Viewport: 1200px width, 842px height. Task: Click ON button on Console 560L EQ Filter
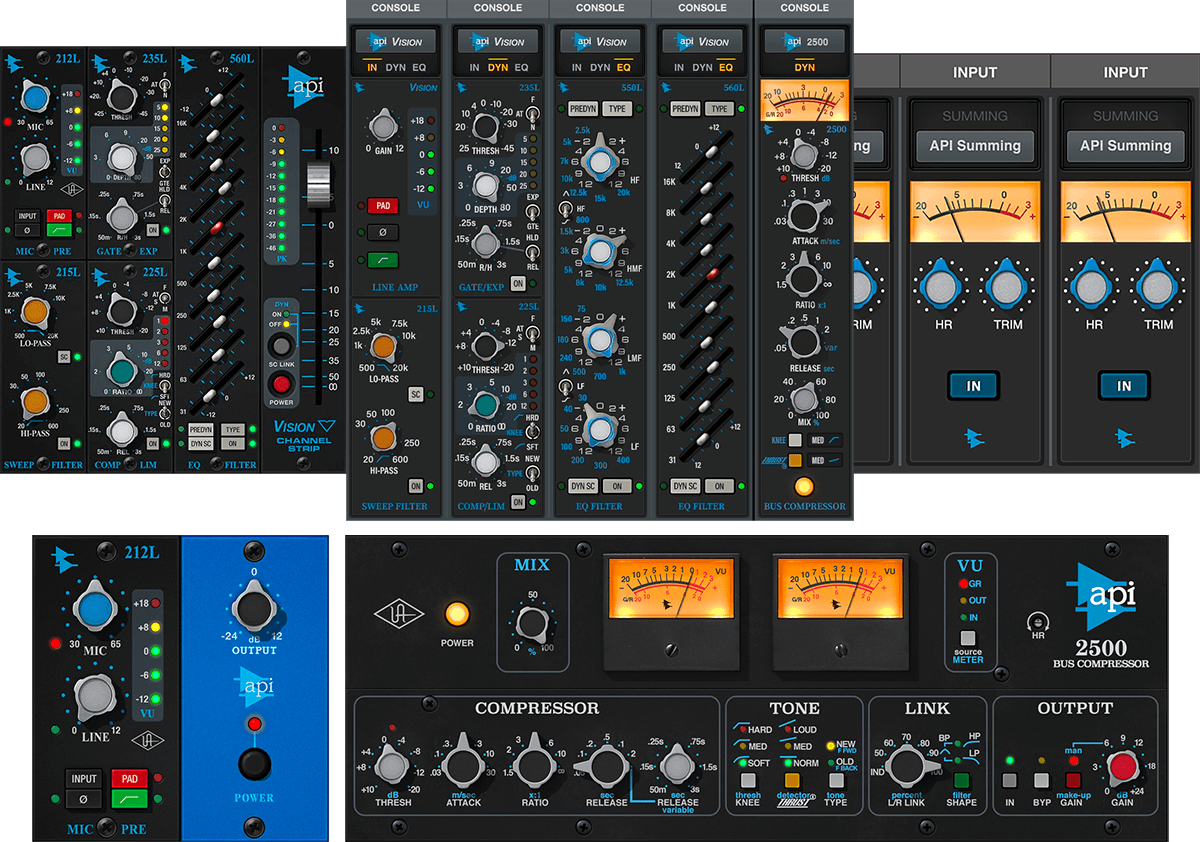[719, 486]
